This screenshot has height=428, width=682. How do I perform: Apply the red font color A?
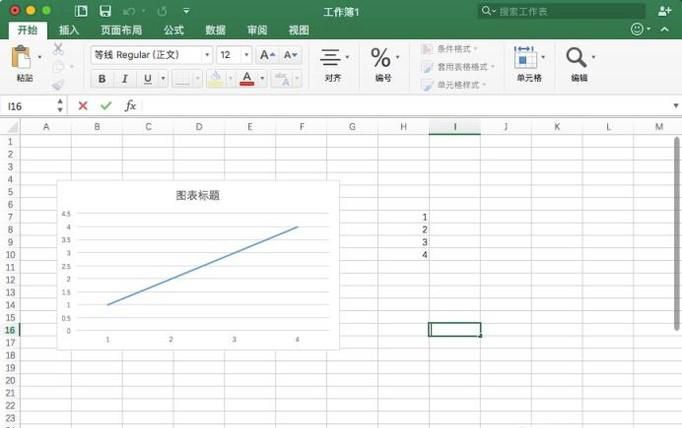pyautogui.click(x=247, y=79)
